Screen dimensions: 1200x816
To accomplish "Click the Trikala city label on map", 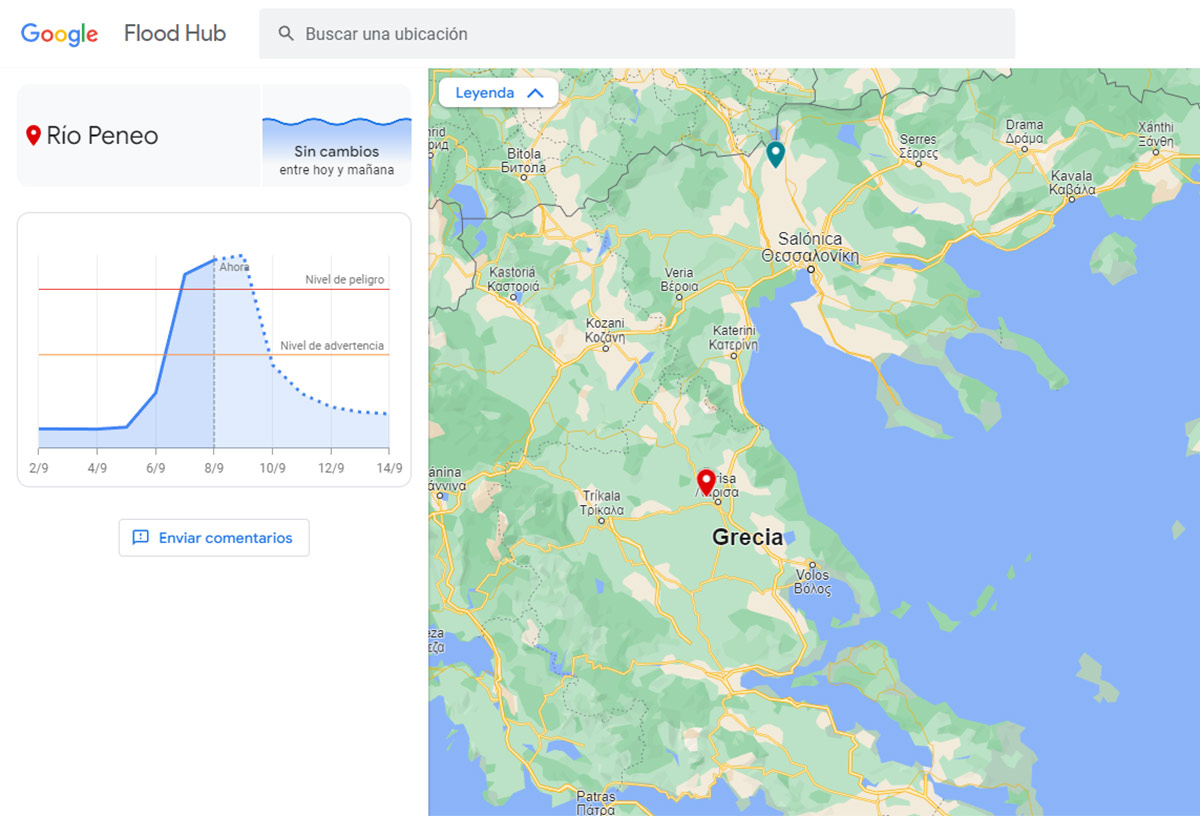I will pos(601,496).
